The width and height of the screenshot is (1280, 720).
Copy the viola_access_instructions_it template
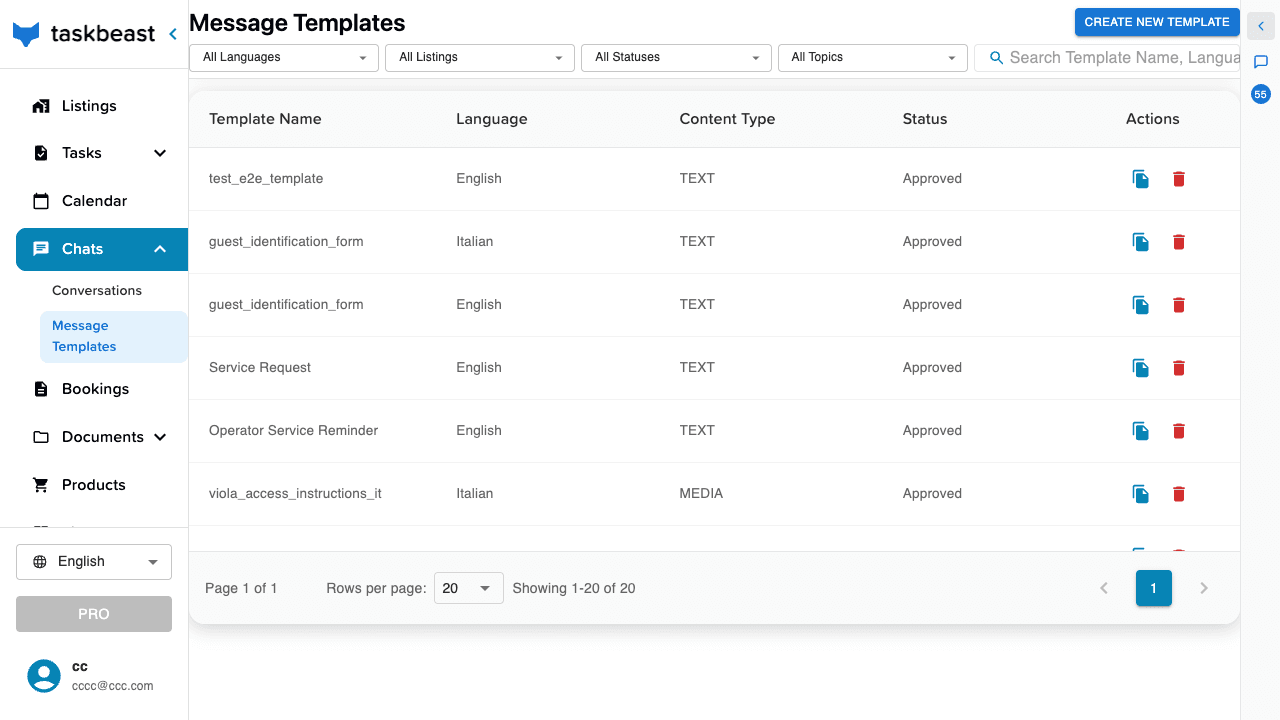[1140, 494]
